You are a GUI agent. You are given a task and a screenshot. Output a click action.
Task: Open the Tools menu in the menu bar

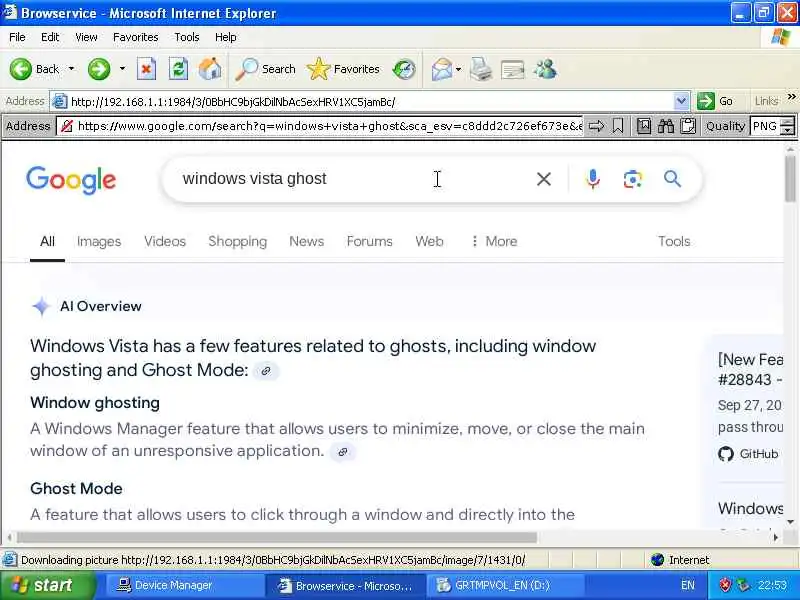point(187,37)
